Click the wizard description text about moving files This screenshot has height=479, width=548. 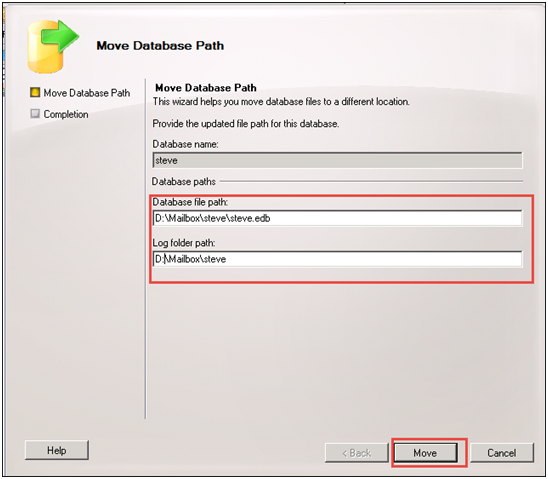[281, 102]
